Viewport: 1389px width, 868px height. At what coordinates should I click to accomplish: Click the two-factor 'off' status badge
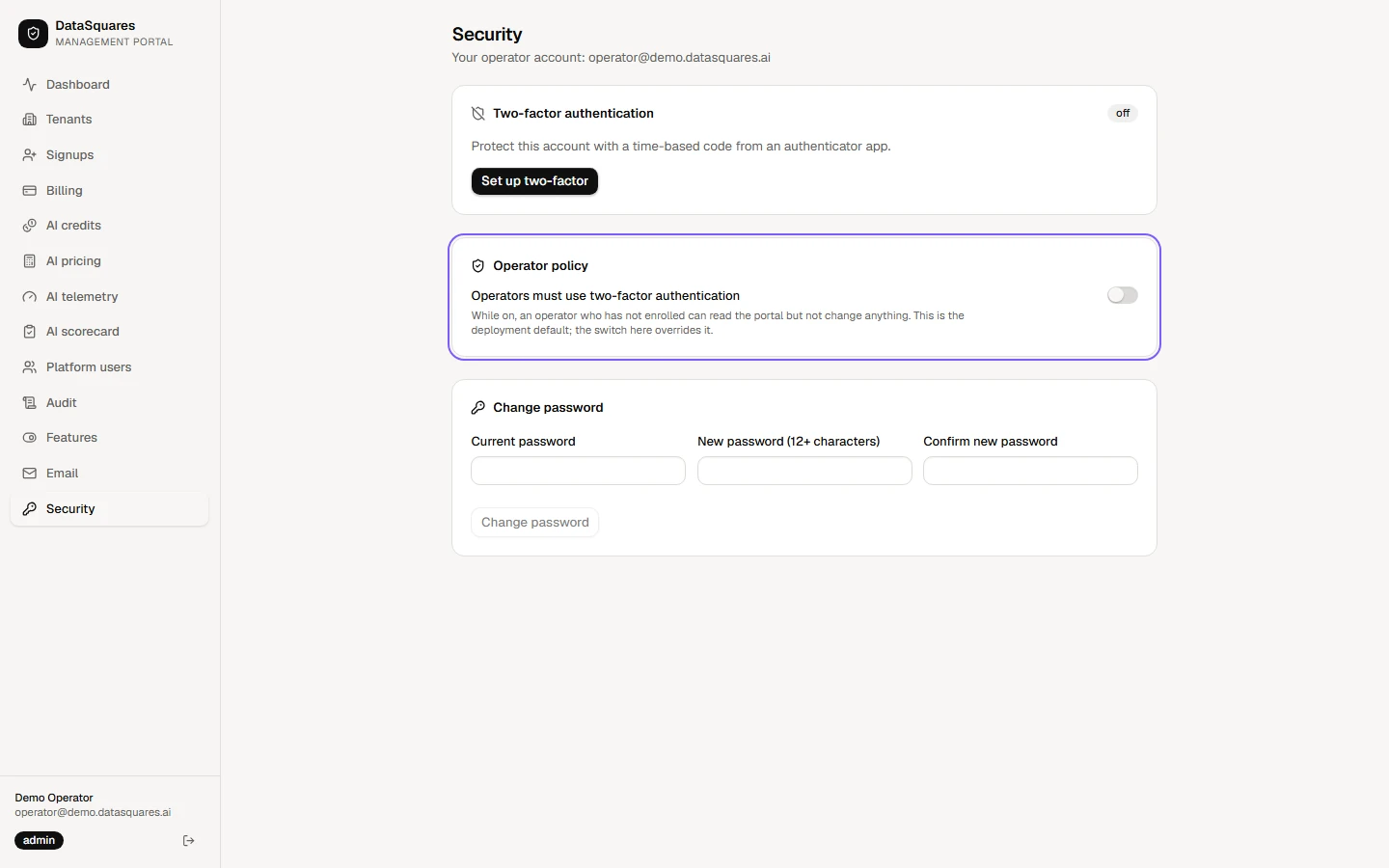pos(1123,114)
